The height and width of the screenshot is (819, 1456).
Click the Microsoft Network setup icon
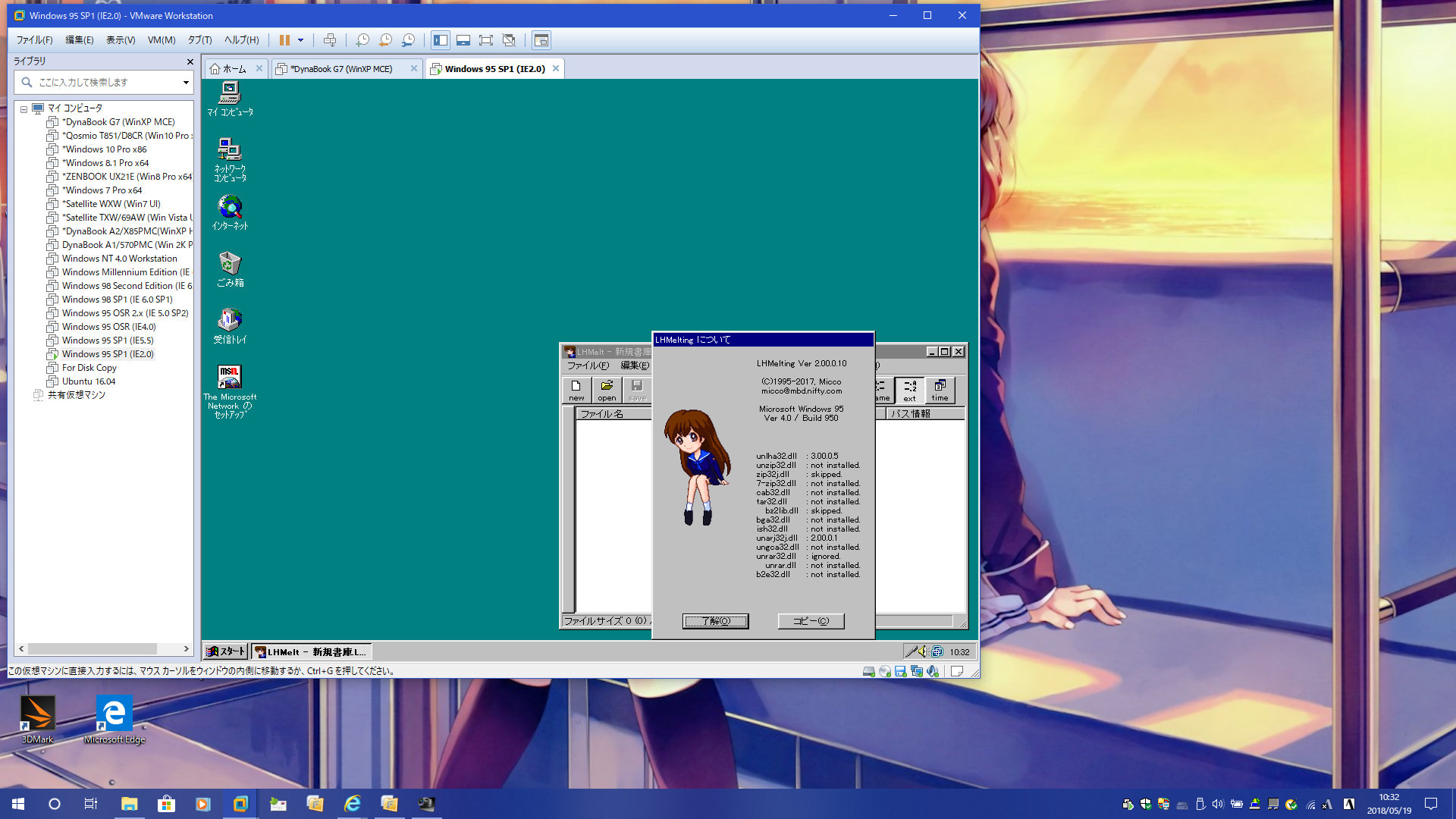pyautogui.click(x=230, y=392)
